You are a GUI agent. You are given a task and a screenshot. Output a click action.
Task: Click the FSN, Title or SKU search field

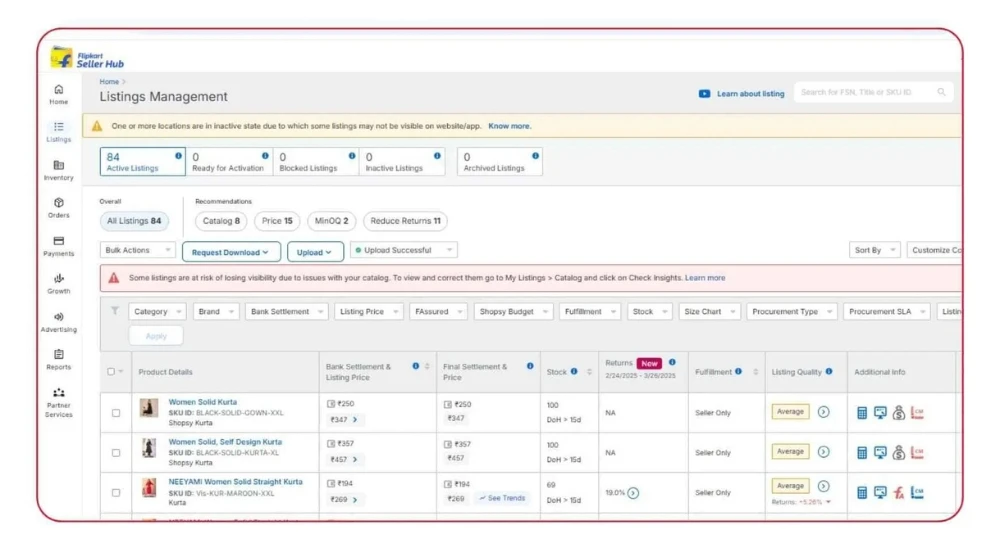(873, 92)
